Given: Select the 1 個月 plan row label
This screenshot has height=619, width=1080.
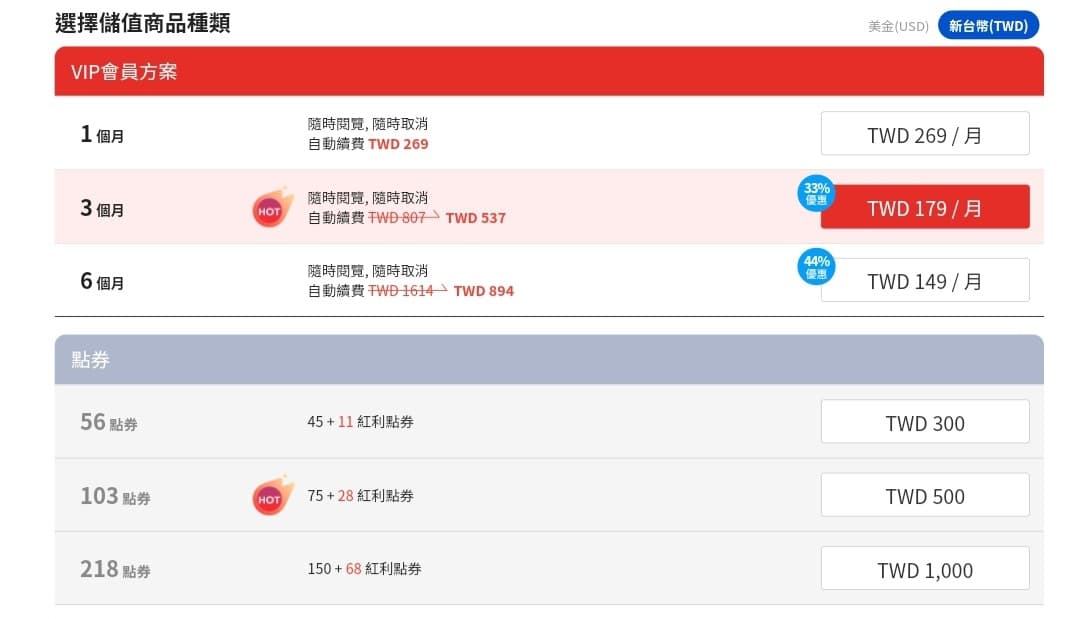Looking at the screenshot, I should (x=103, y=134).
